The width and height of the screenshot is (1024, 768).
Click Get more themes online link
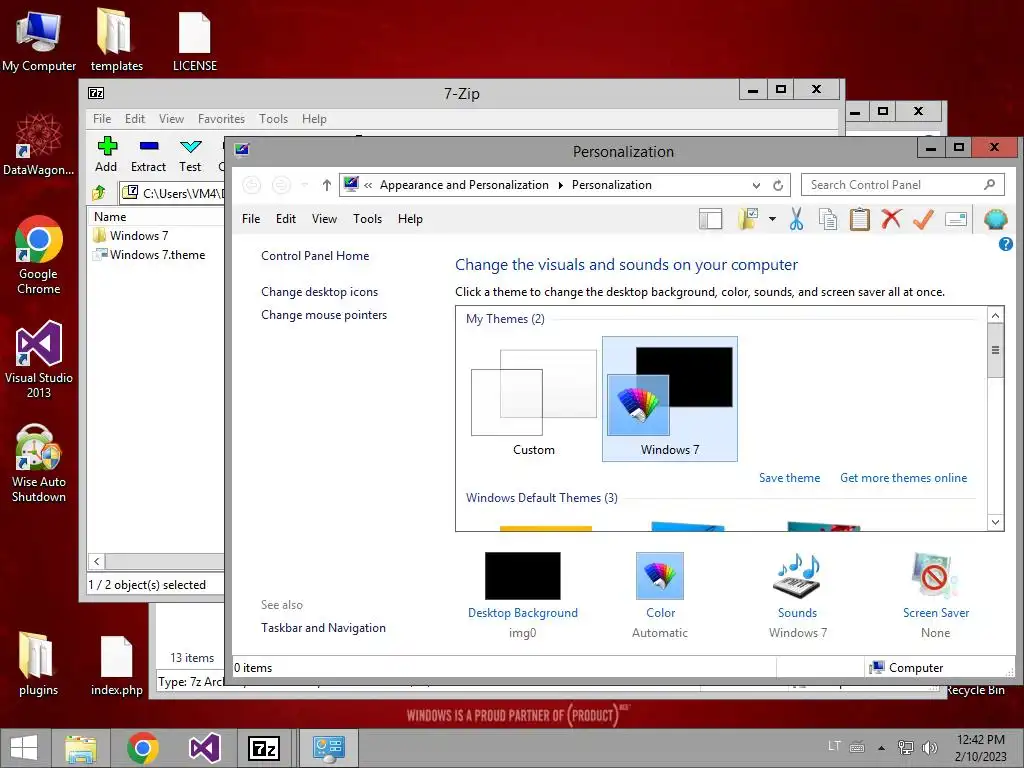pyautogui.click(x=903, y=478)
